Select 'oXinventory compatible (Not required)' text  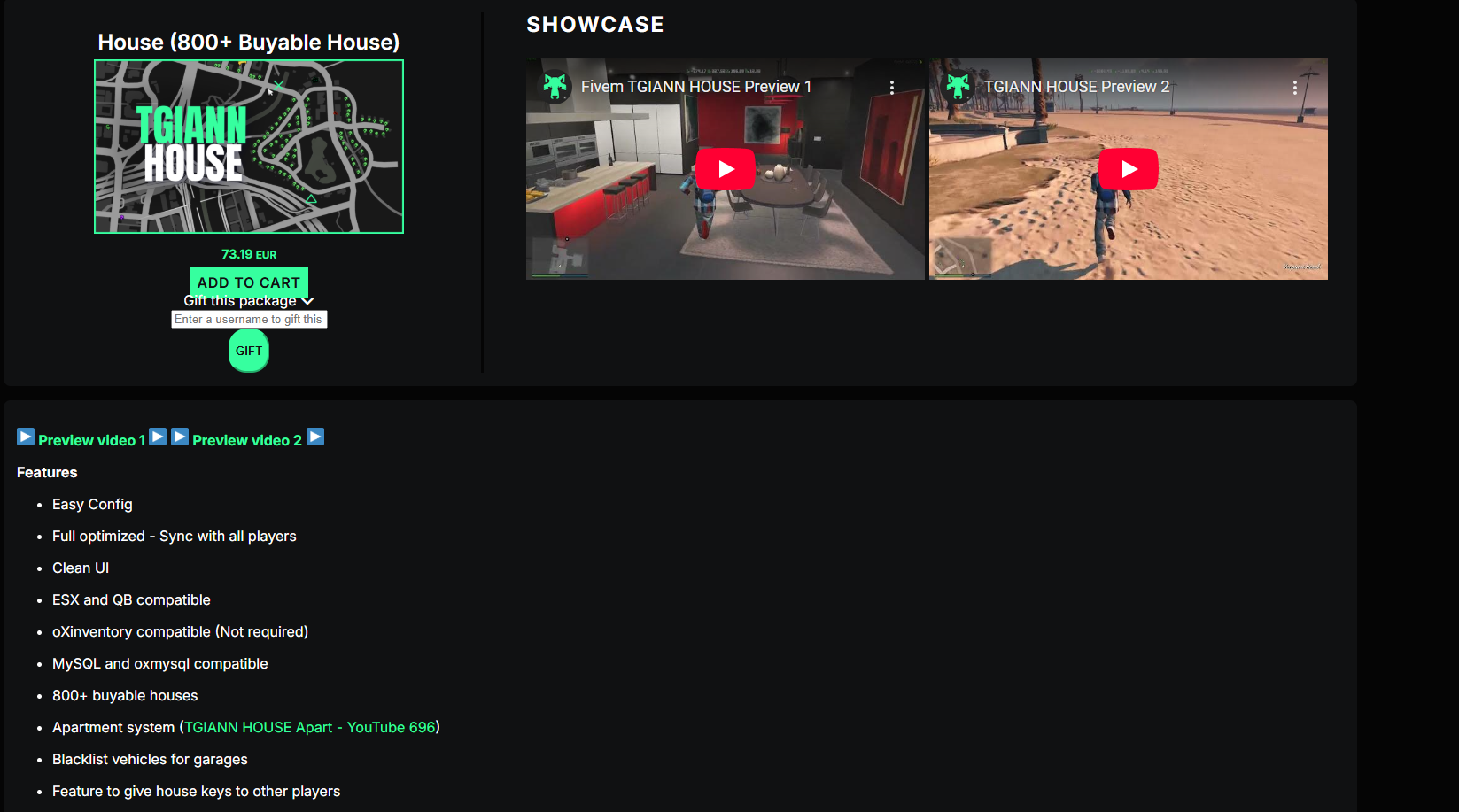tap(181, 631)
